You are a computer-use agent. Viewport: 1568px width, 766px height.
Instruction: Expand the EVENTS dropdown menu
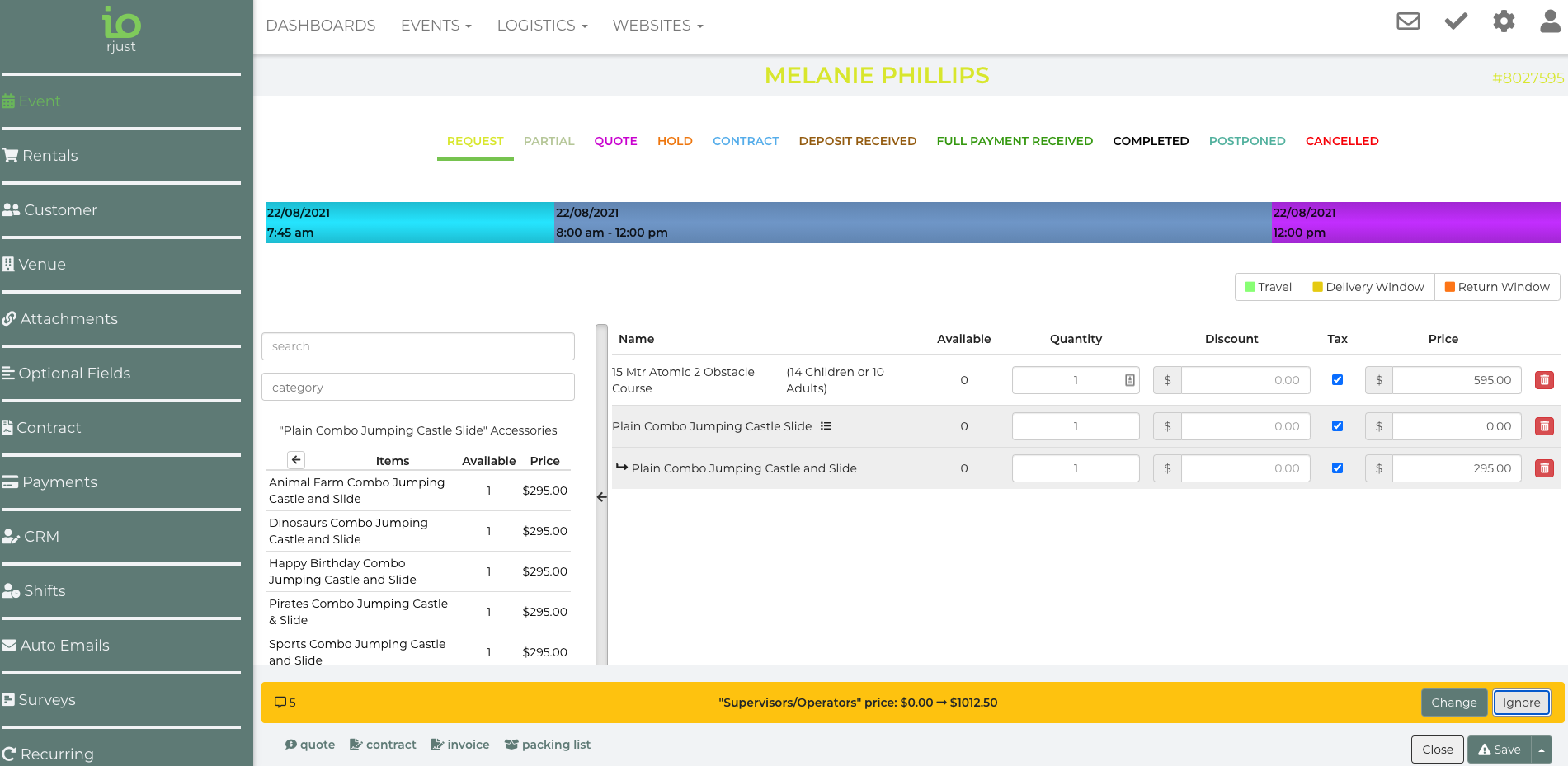pyautogui.click(x=436, y=26)
